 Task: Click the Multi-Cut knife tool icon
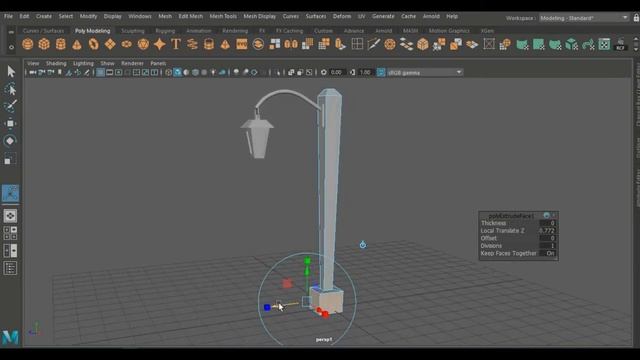point(373,44)
